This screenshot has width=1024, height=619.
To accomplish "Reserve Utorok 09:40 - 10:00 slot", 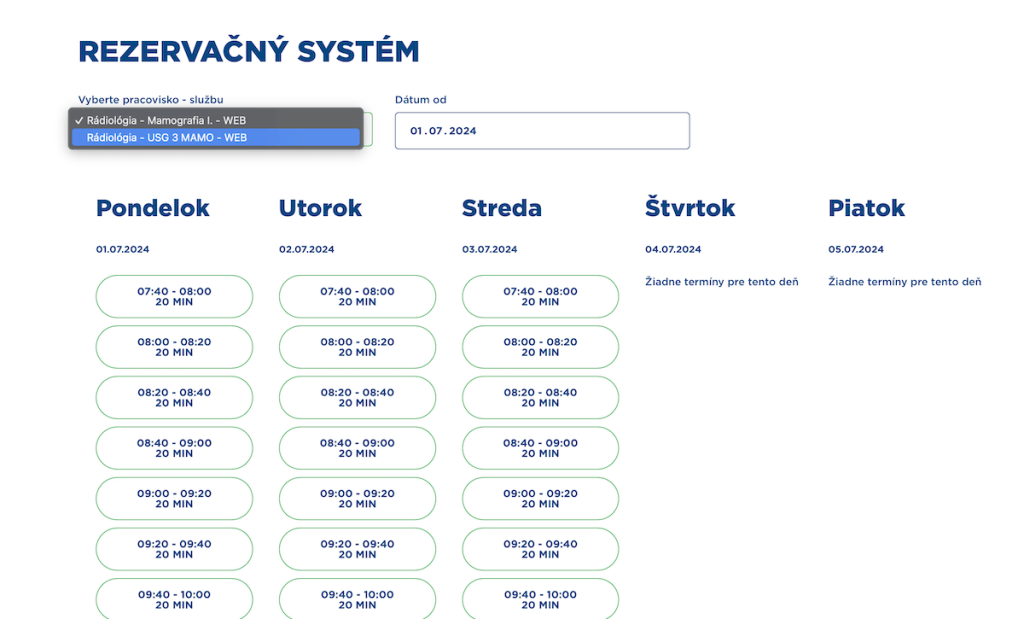I will pyautogui.click(x=357, y=599).
